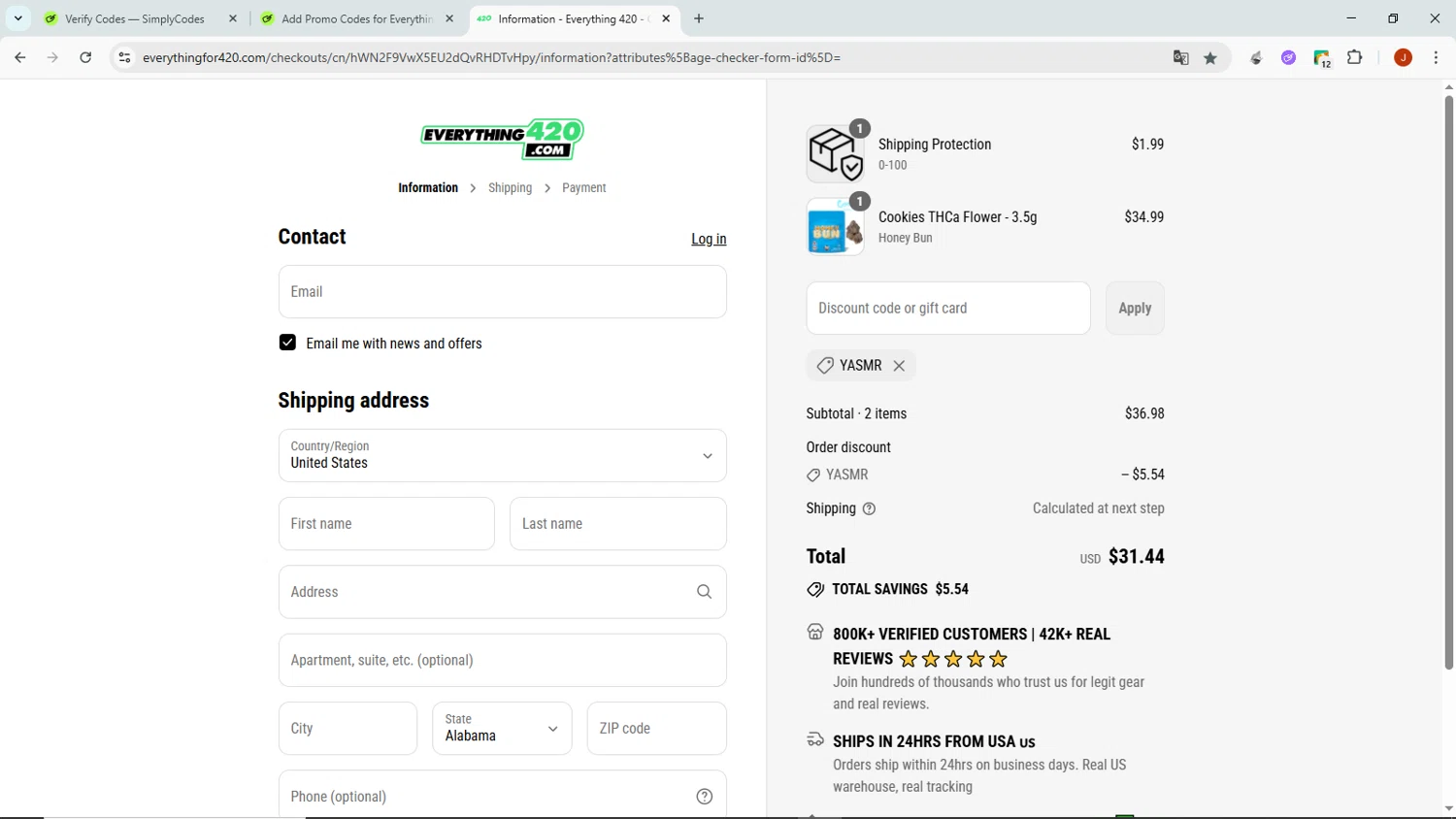Bookmark this page with the star icon
The image size is (1456, 819).
pyautogui.click(x=1210, y=58)
